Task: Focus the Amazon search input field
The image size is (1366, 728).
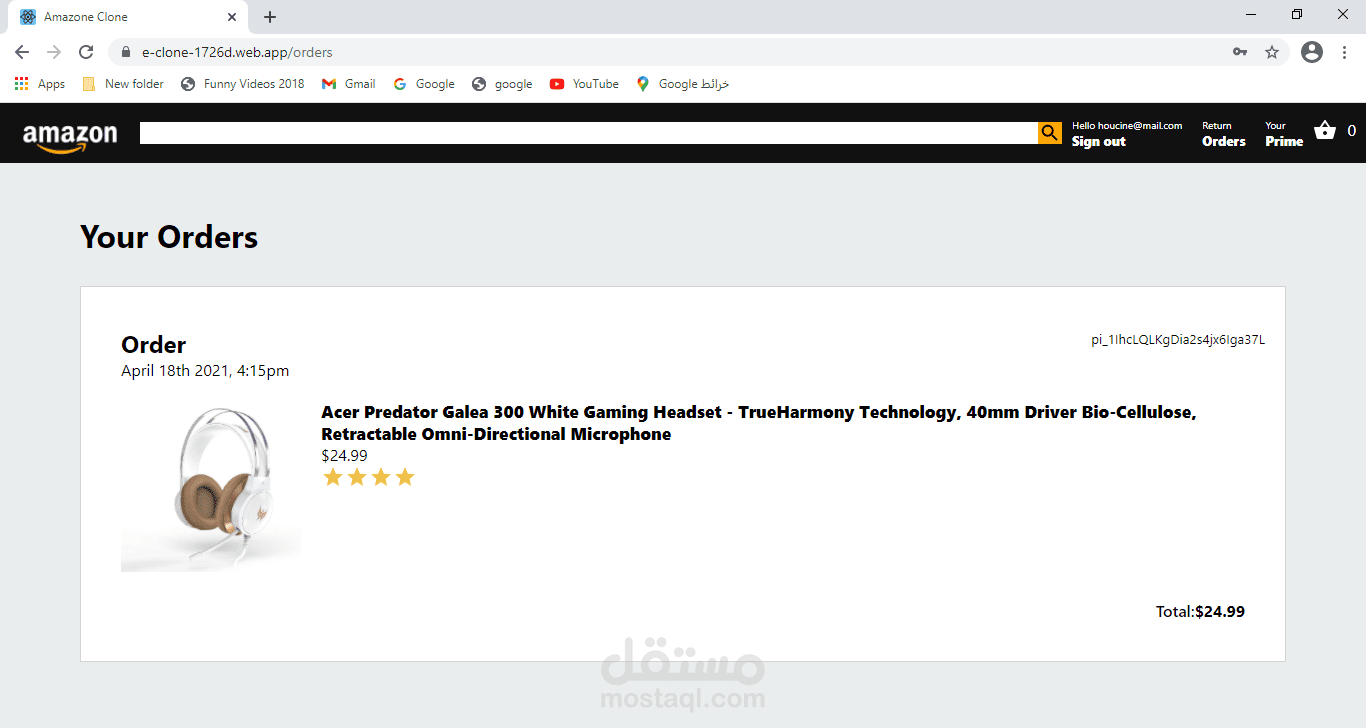Action: pos(589,133)
